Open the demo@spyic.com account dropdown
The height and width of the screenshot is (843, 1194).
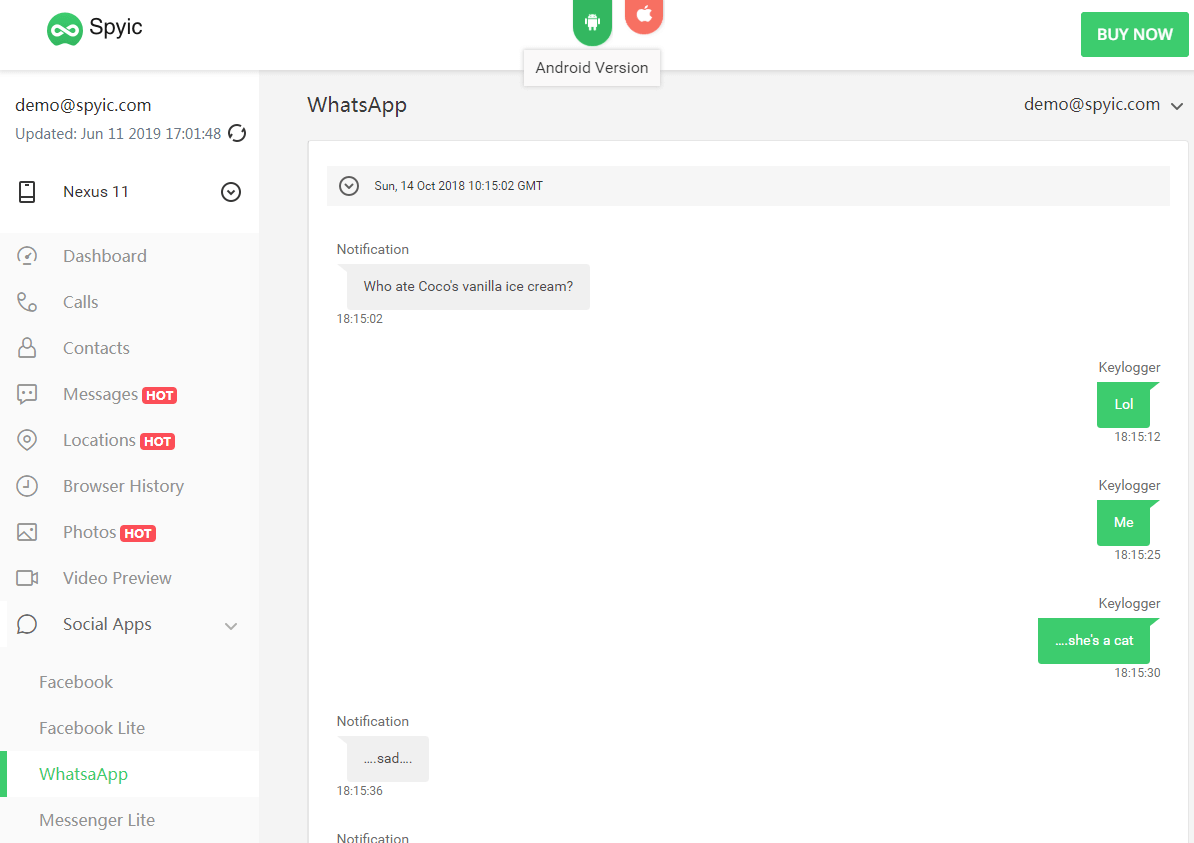click(1103, 105)
